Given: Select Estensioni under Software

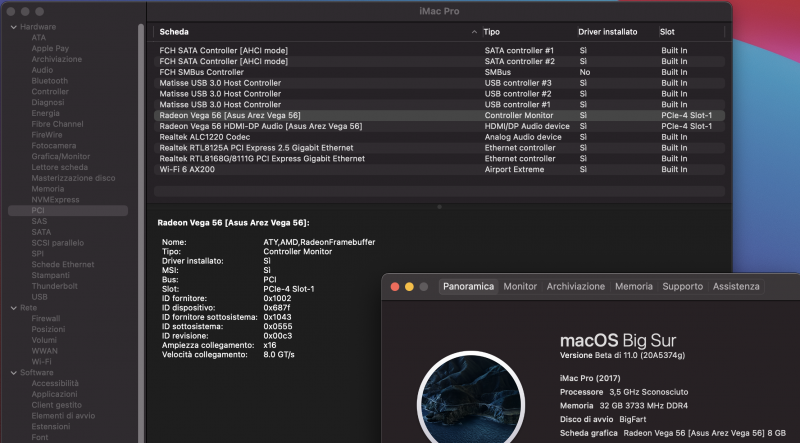Looking at the screenshot, I should pyautogui.click(x=51, y=426).
